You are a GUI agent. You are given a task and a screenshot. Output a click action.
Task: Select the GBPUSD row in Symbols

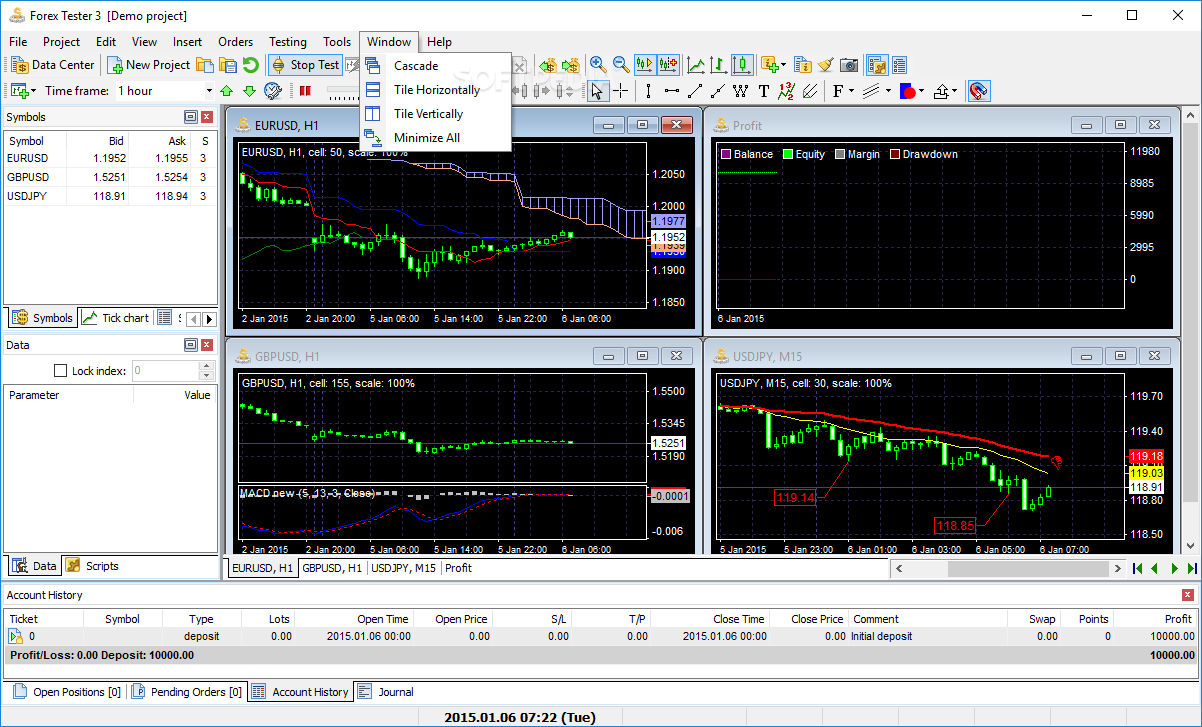pos(109,177)
